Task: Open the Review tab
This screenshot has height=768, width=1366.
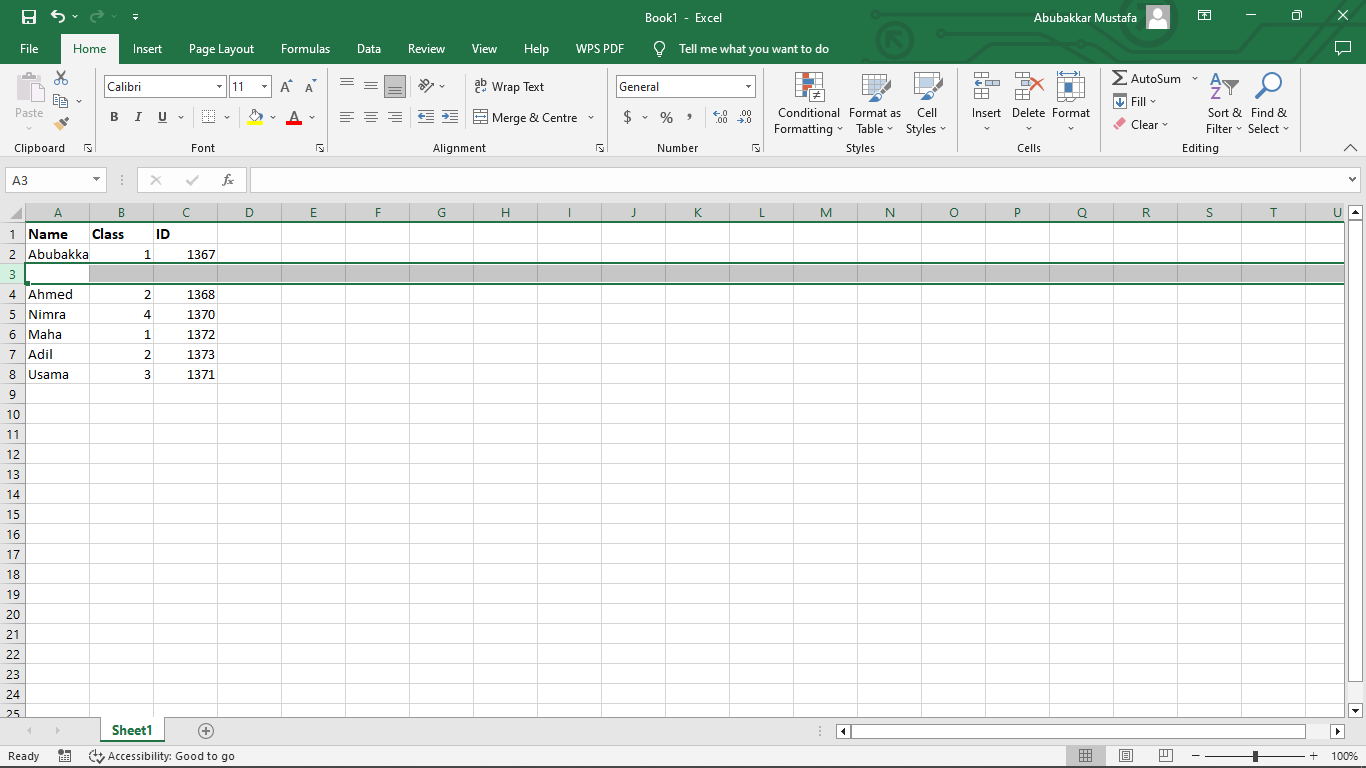Action: tap(426, 48)
